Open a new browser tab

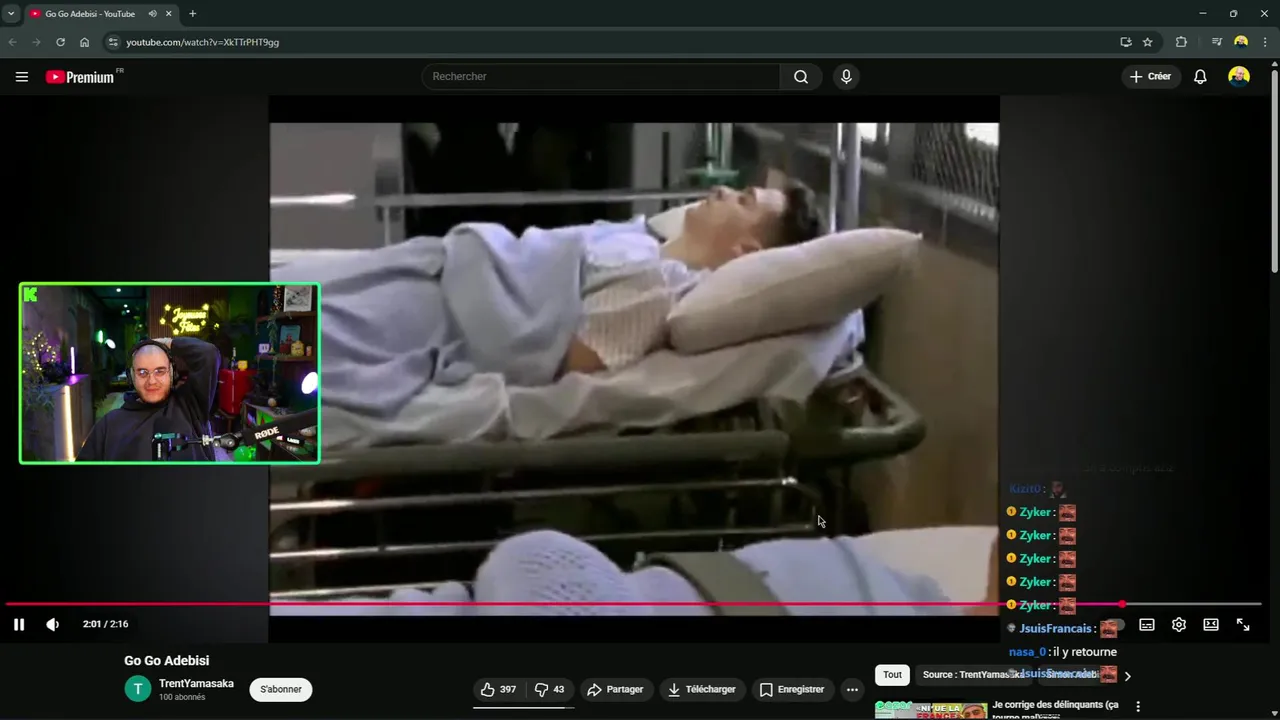(192, 14)
